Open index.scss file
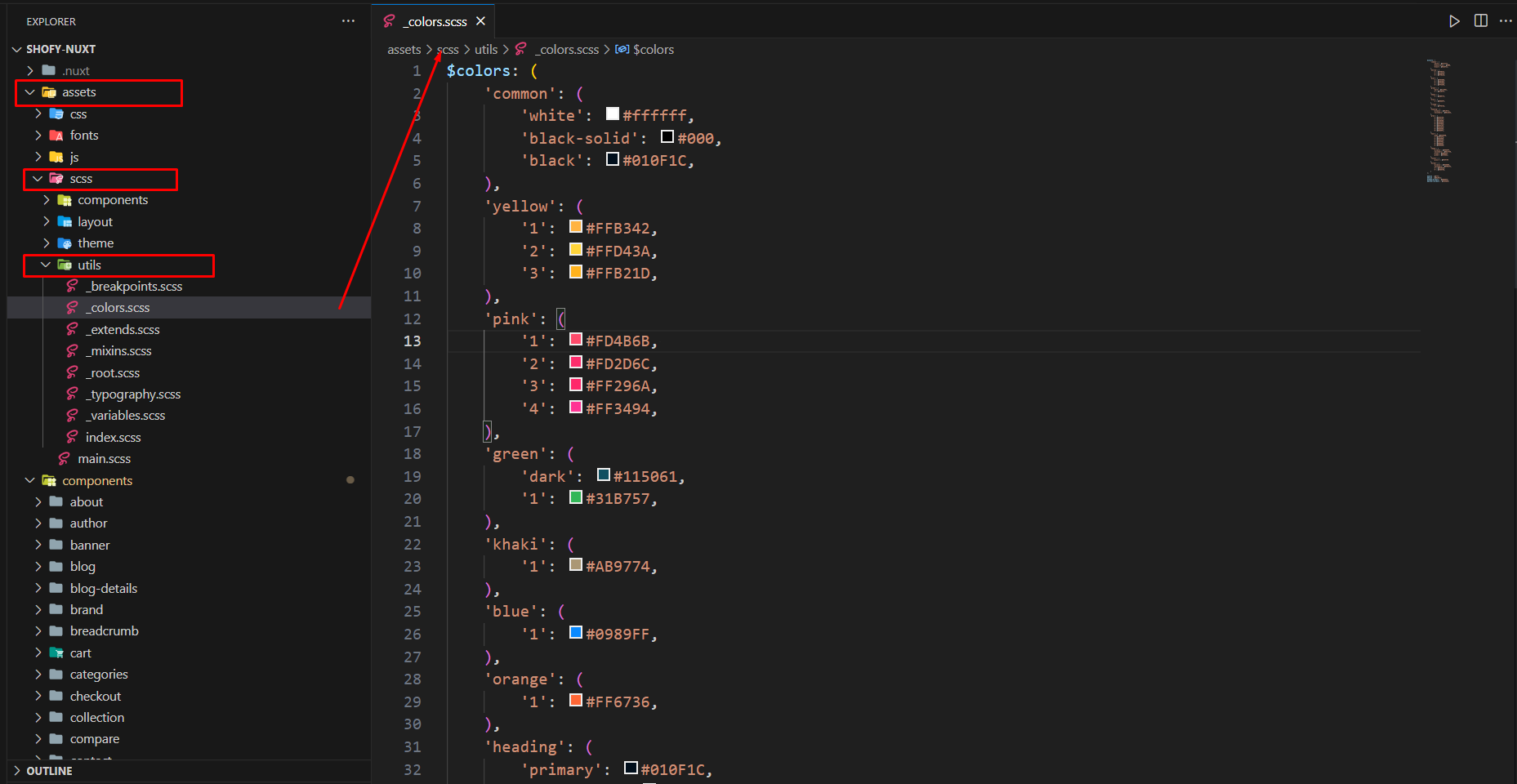Viewport: 1517px width, 784px height. (x=114, y=437)
